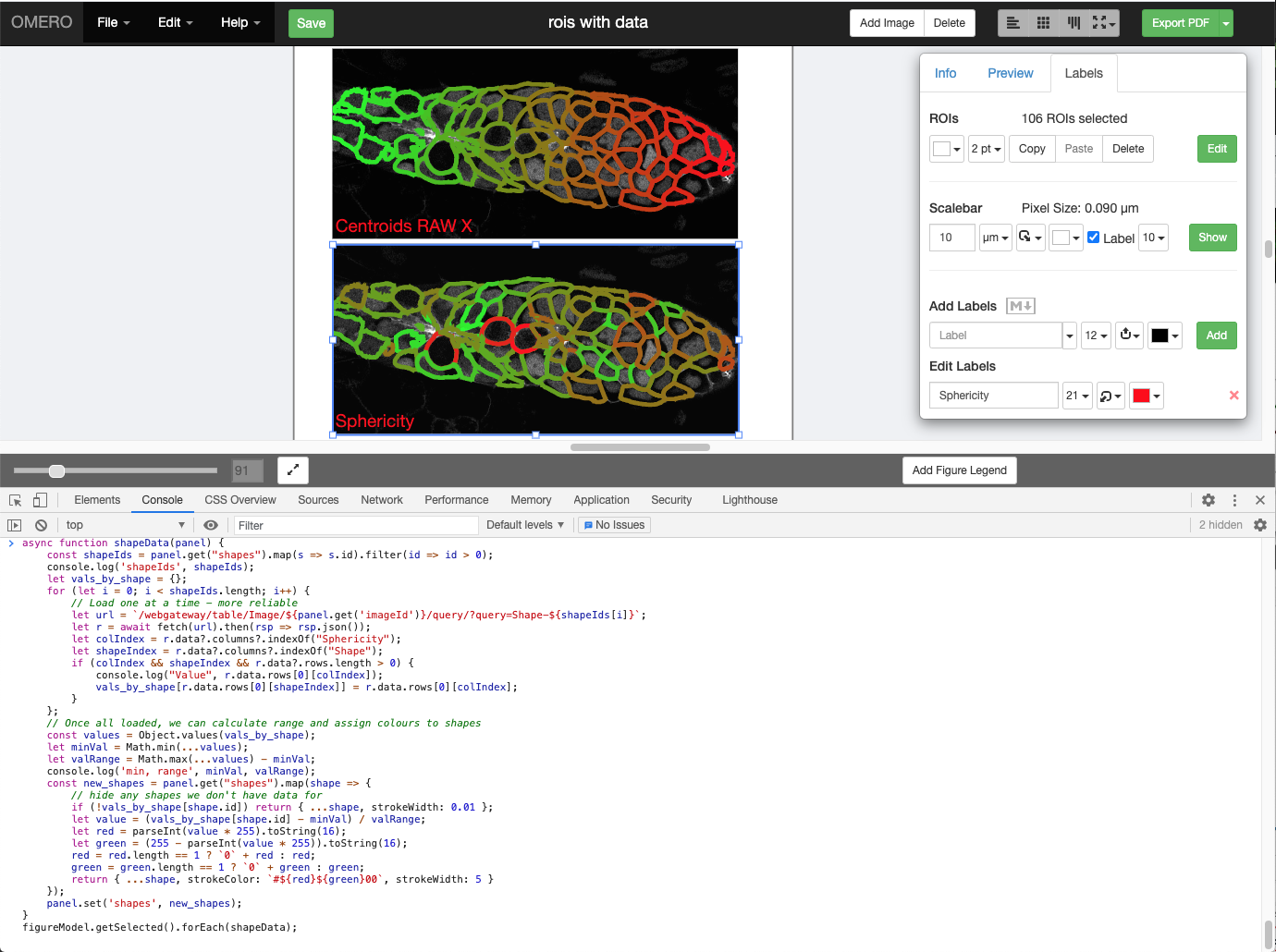Open the Default levels dropdown

(x=525, y=525)
